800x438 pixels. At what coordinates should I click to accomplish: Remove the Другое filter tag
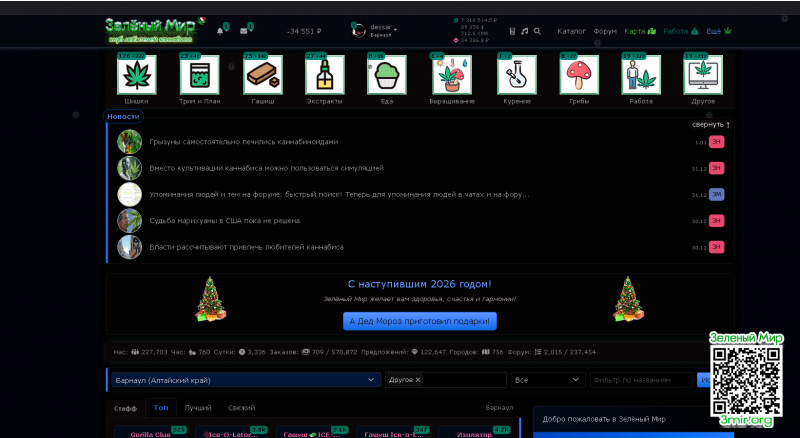pos(418,380)
